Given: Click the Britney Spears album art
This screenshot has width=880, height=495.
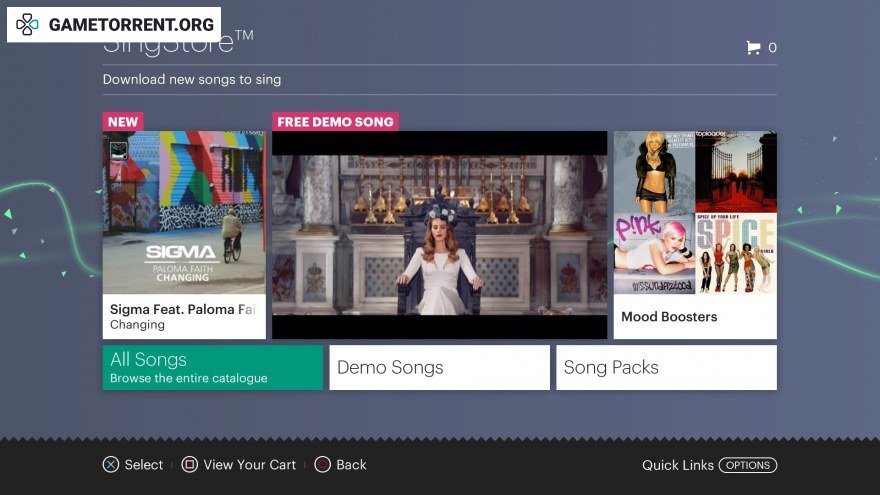Looking at the screenshot, I should [654, 172].
